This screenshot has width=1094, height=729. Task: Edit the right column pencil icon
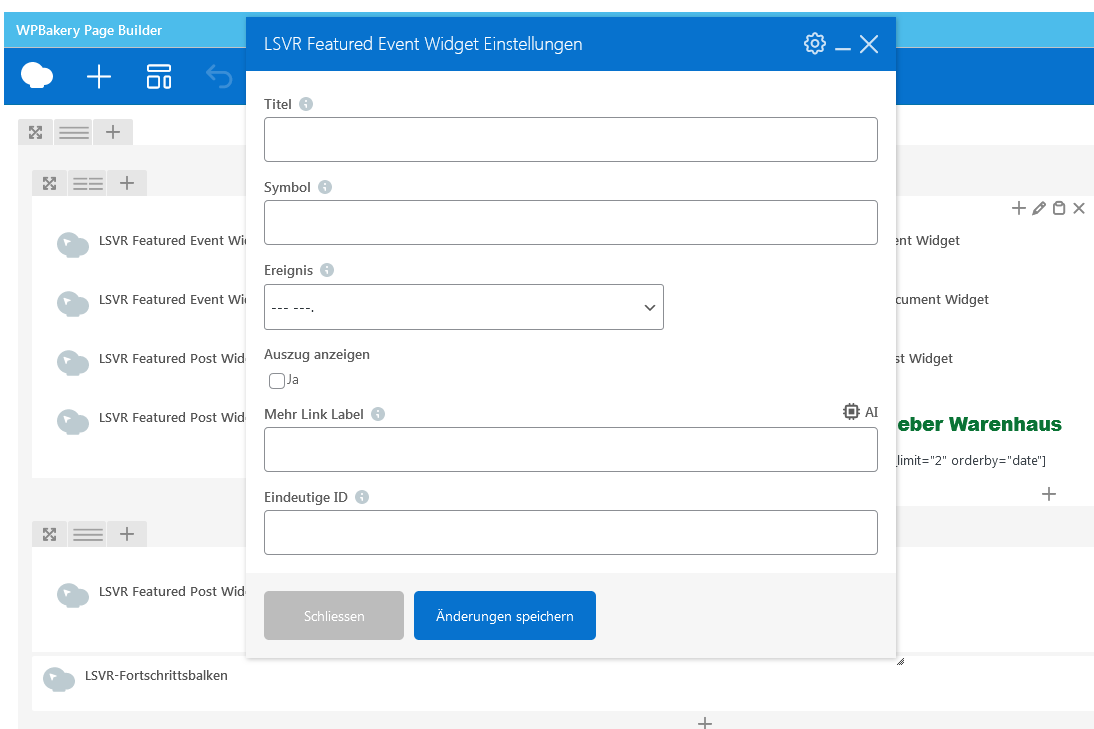1039,208
